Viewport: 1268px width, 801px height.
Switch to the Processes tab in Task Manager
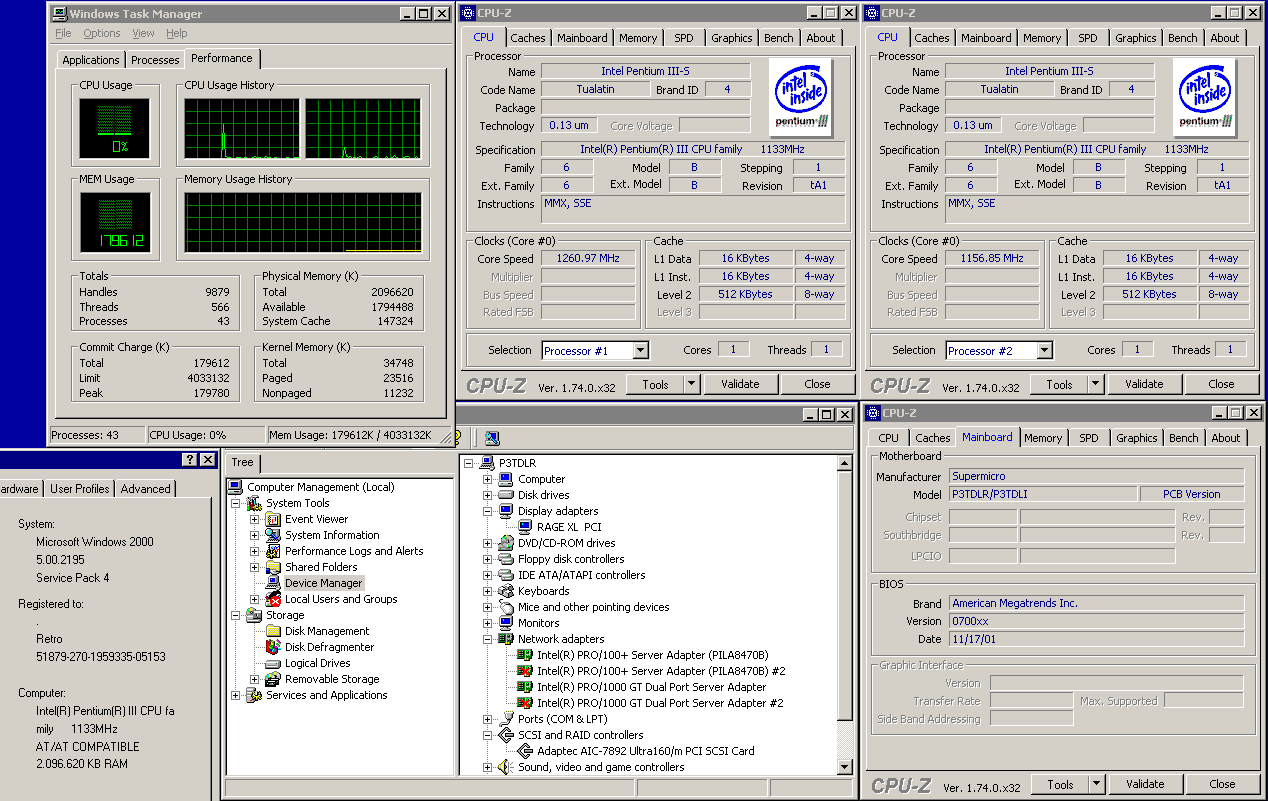tap(155, 60)
